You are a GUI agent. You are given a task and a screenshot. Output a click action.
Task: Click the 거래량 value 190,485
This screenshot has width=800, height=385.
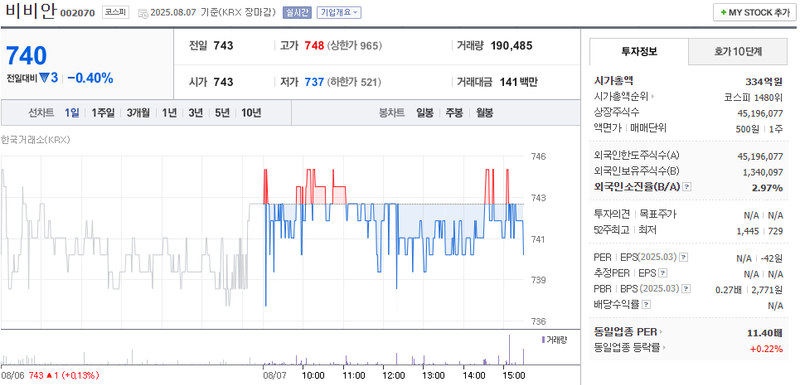(511, 46)
